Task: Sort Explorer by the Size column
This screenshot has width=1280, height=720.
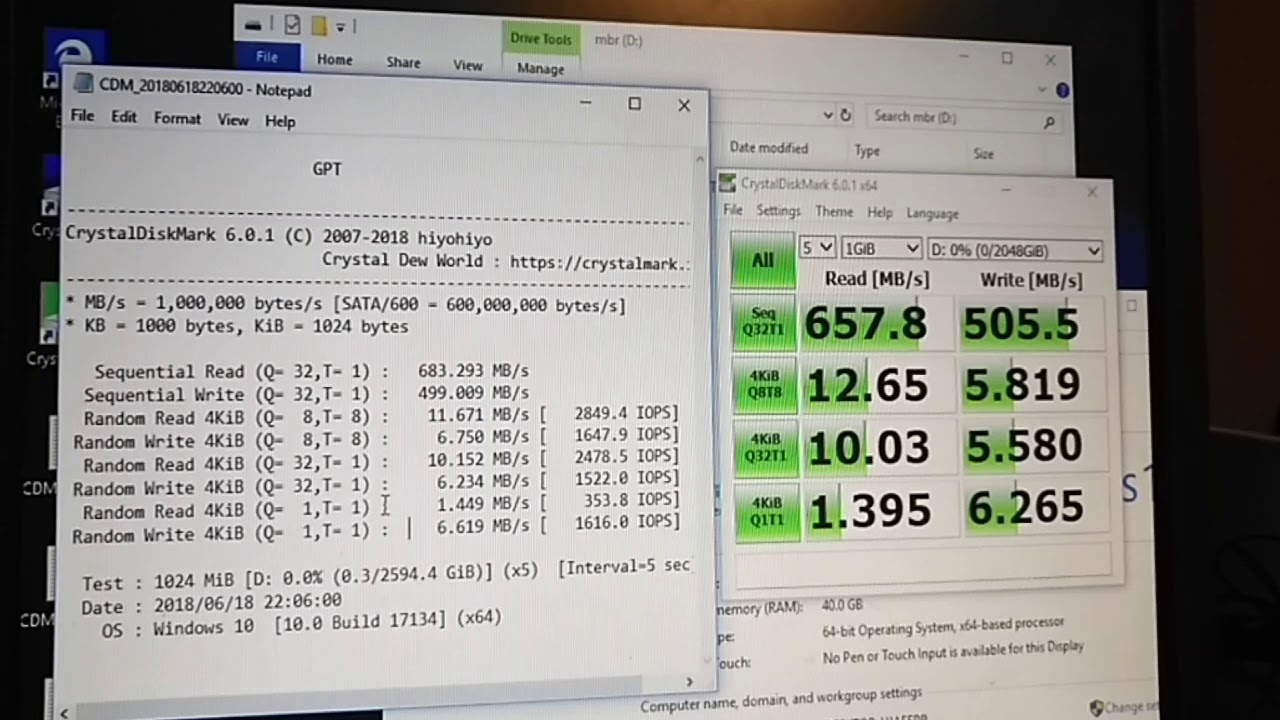Action: 984,154
